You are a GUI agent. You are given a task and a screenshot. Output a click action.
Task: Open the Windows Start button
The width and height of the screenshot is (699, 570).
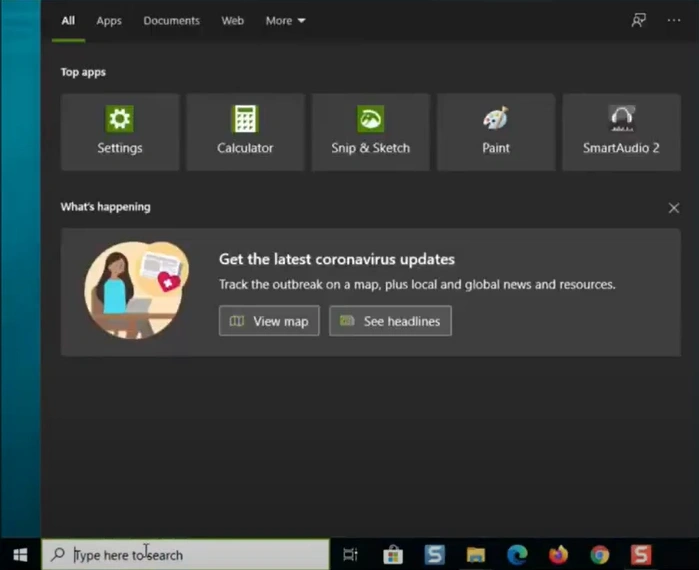[x=20, y=554]
